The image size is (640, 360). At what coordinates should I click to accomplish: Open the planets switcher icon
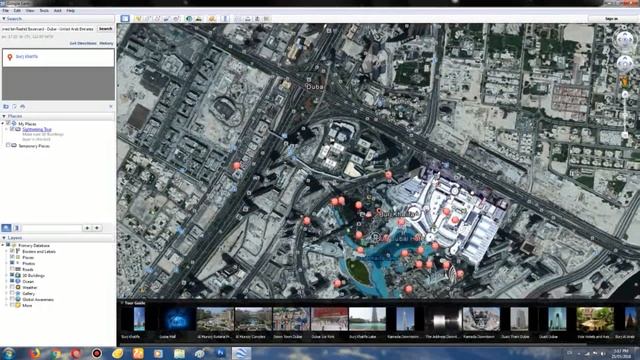[x=212, y=19]
